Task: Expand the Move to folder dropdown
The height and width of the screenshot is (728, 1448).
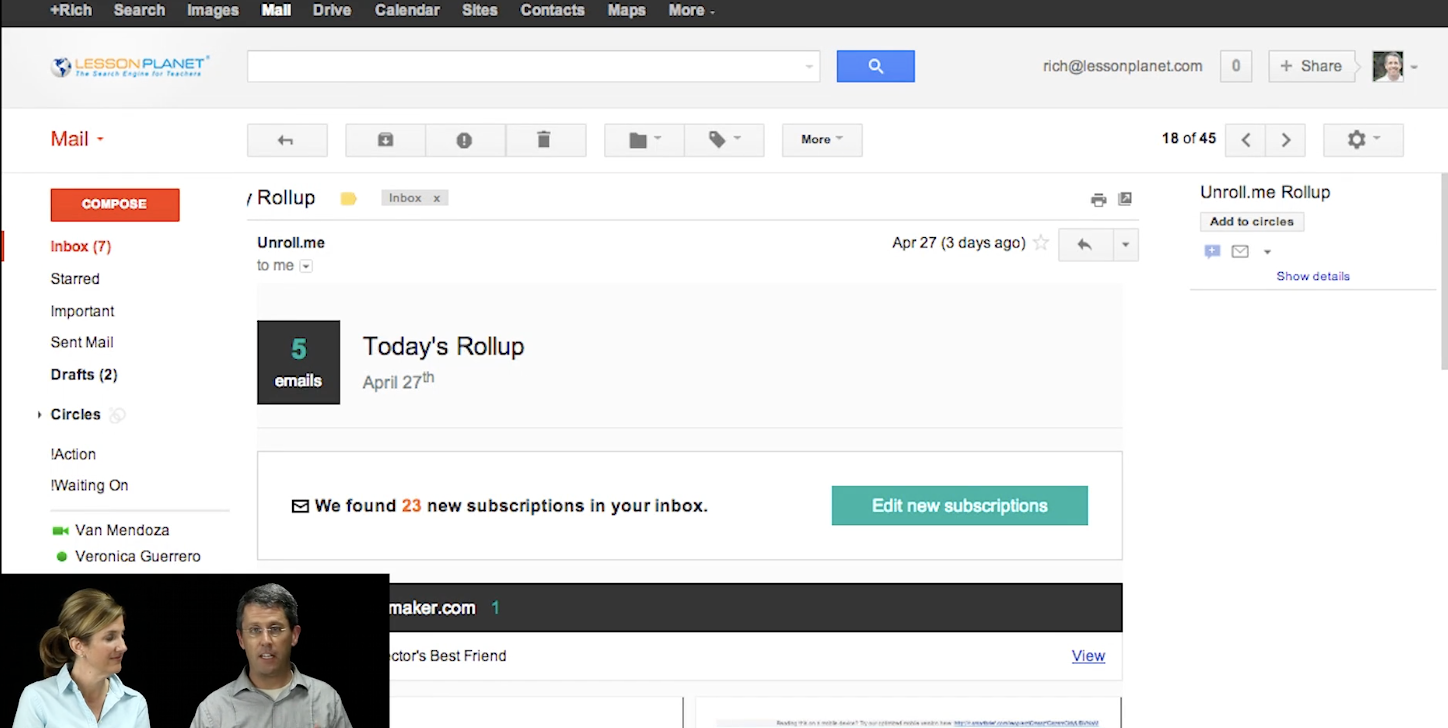Action: tap(643, 140)
